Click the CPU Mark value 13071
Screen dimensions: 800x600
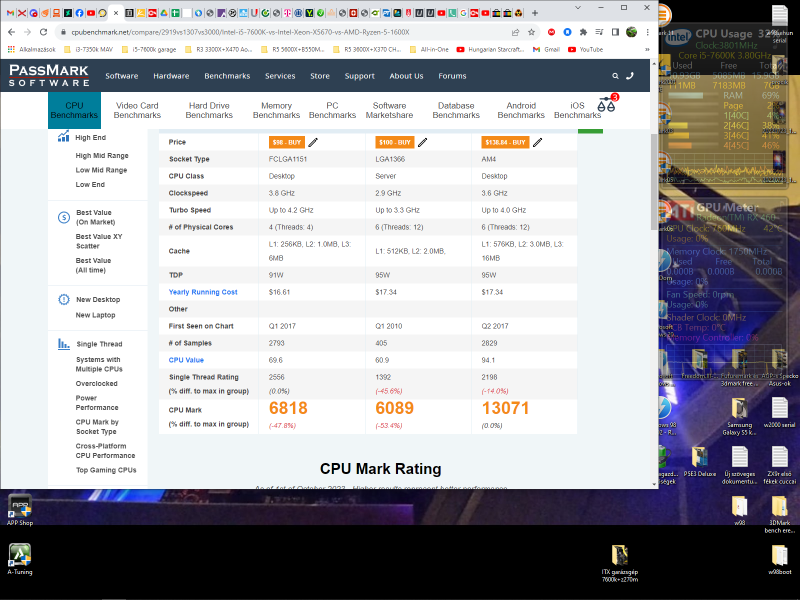pyautogui.click(x=505, y=408)
